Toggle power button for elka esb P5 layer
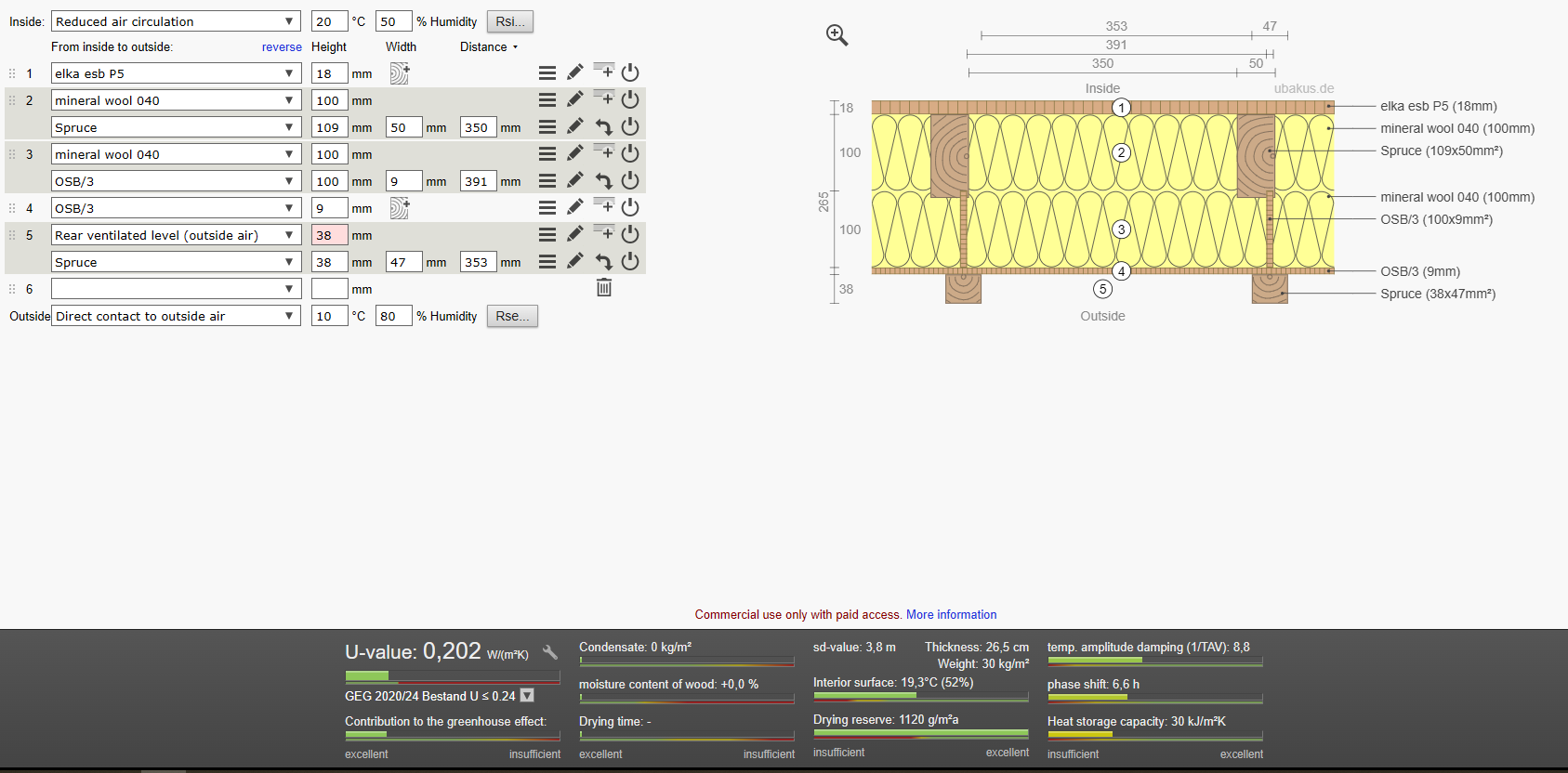 point(630,72)
